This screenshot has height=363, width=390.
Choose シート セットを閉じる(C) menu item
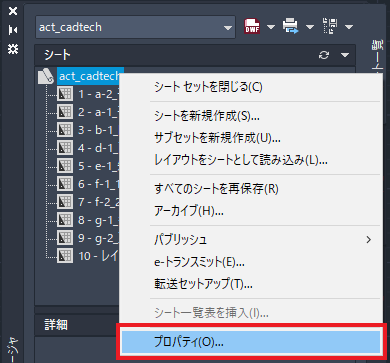[251, 87]
